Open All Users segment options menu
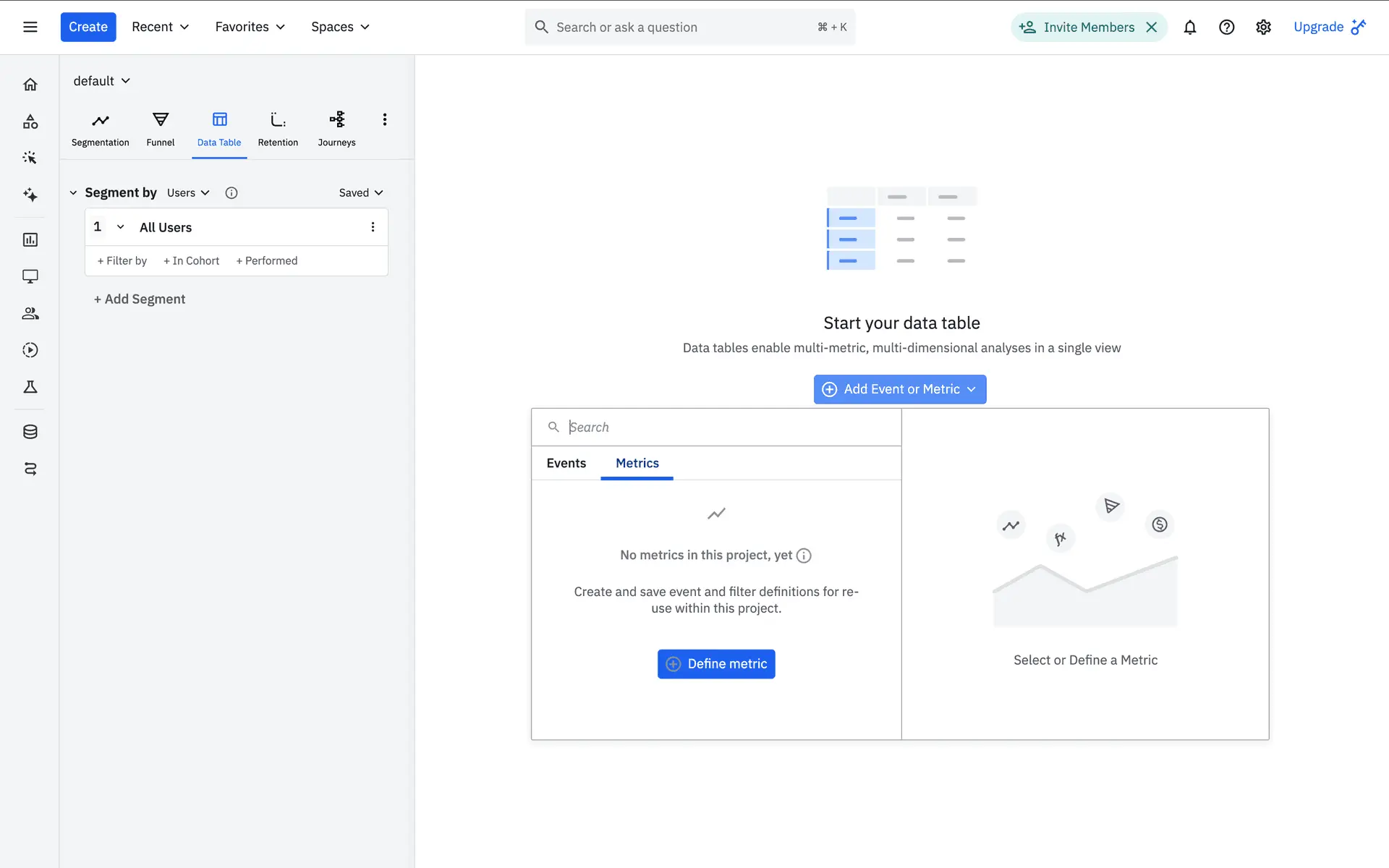Viewport: 1389px width, 868px height. pos(373,227)
